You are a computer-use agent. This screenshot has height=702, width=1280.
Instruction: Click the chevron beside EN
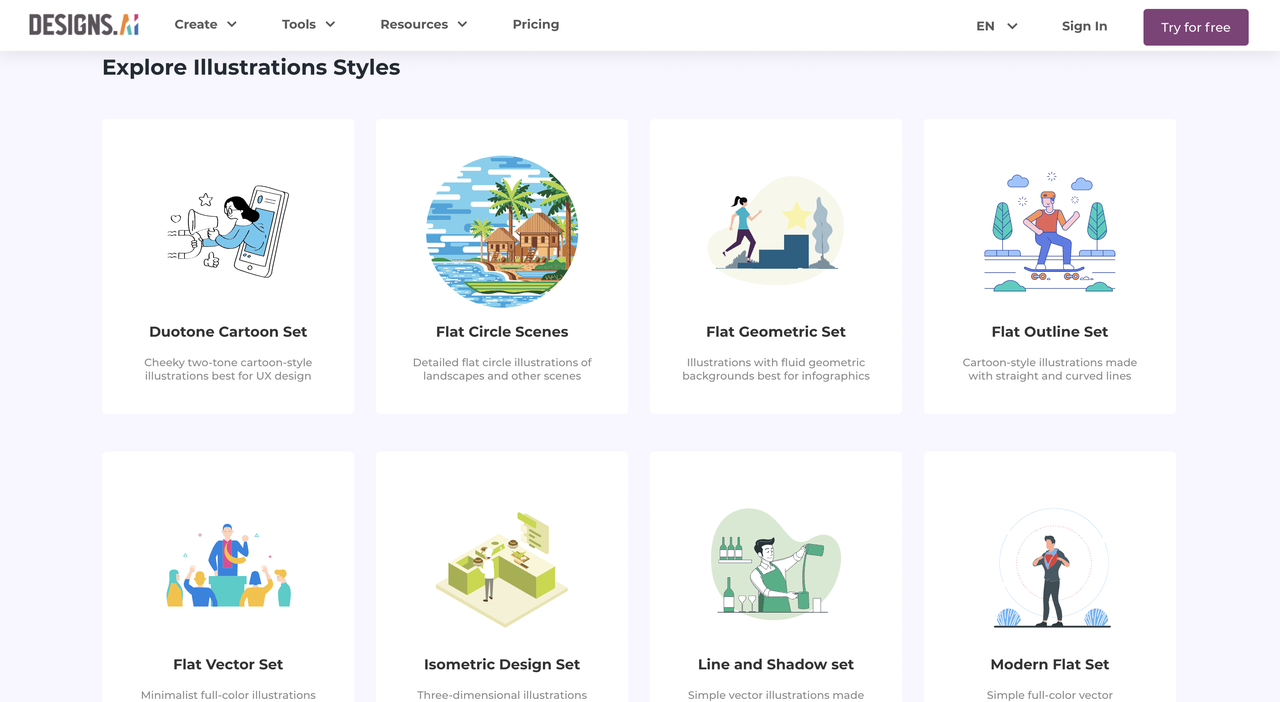1012,26
